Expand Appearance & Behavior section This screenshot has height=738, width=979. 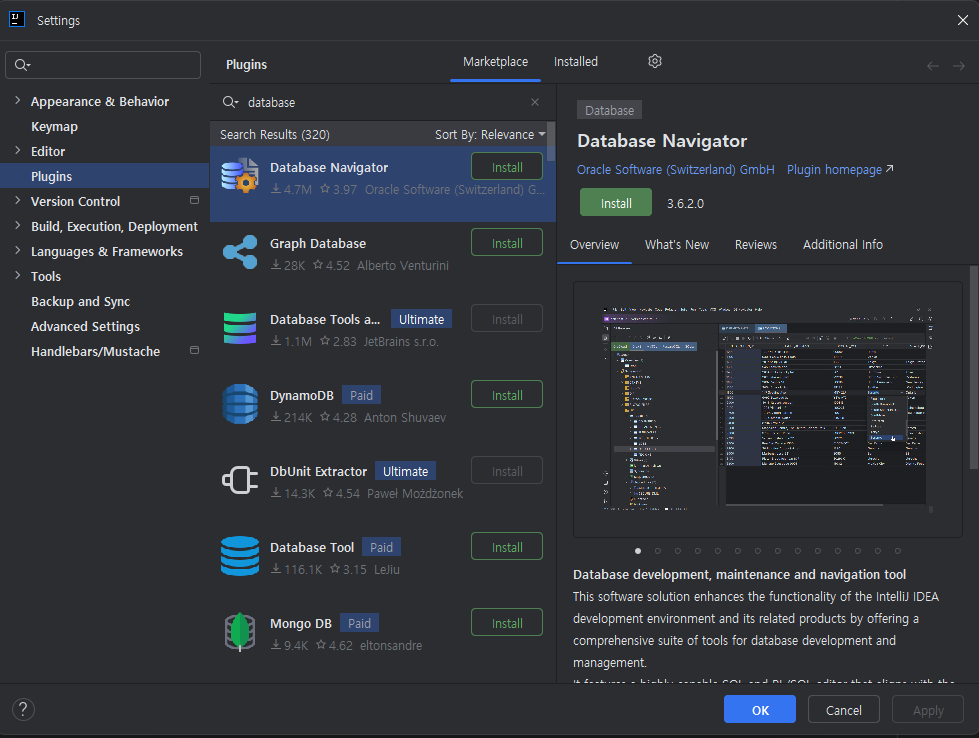pos(17,101)
